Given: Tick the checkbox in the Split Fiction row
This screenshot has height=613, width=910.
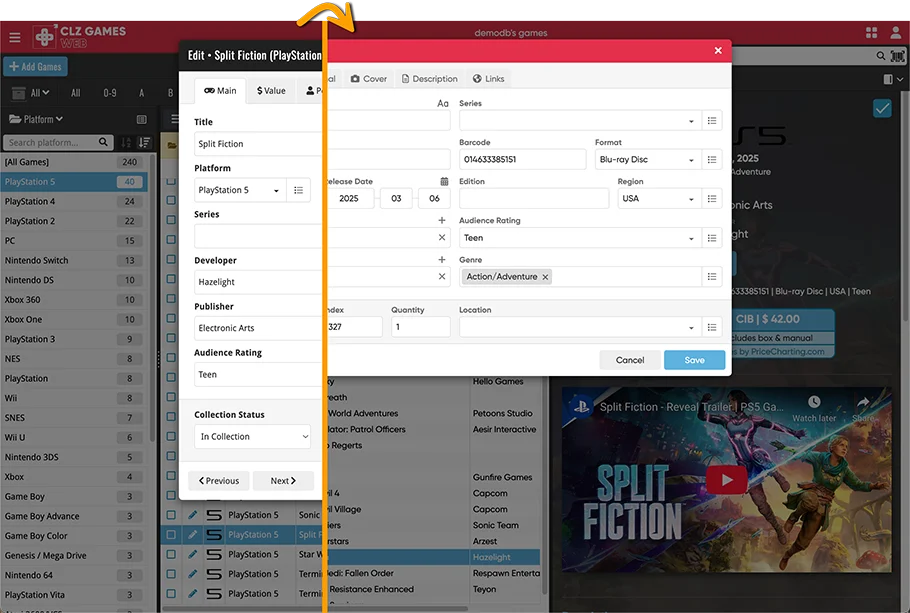Looking at the screenshot, I should 171,535.
